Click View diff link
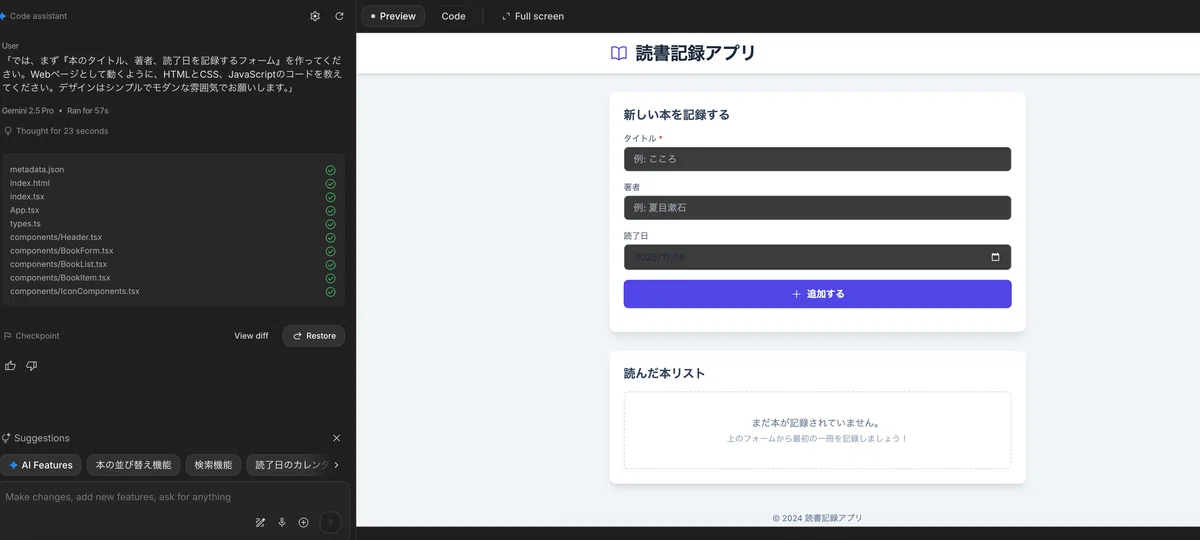Image resolution: width=1200 pixels, height=540 pixels. pos(251,336)
